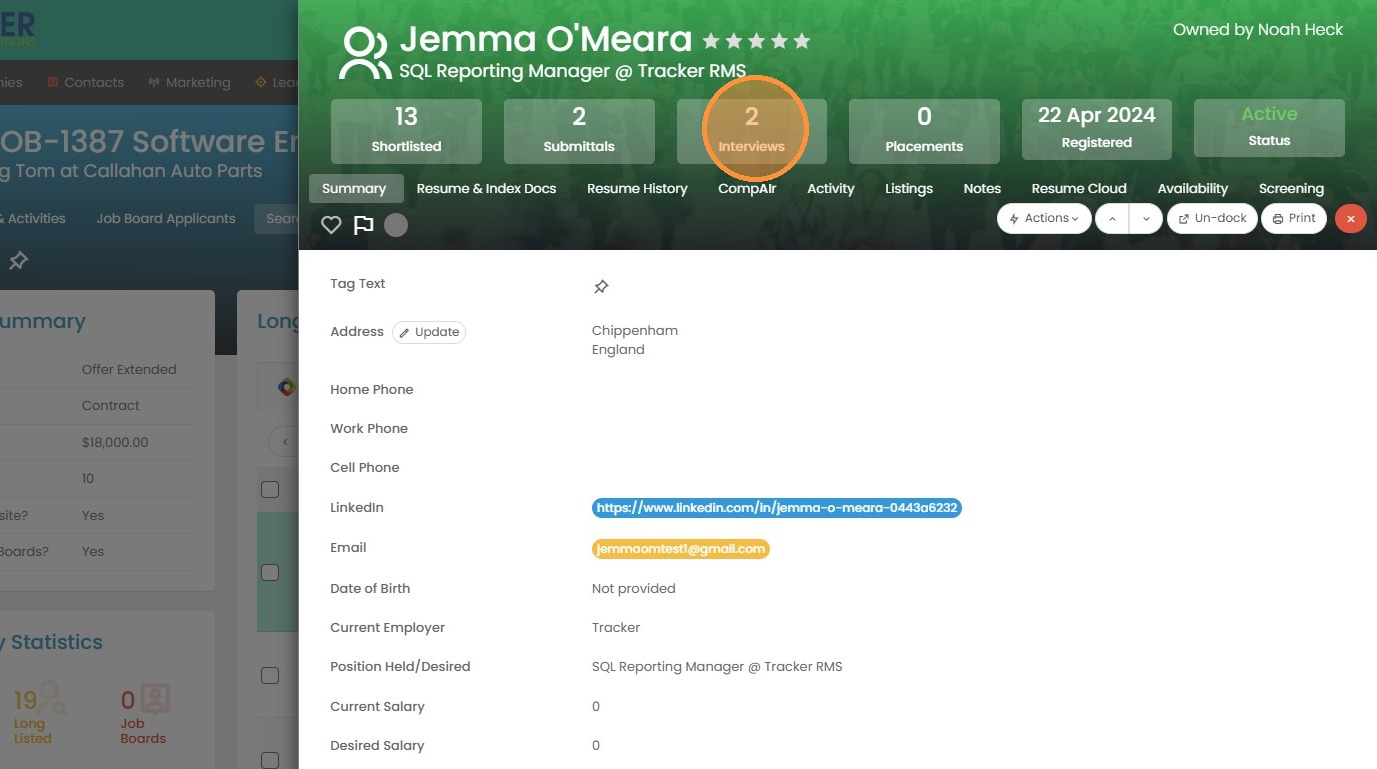Open the Availability tab

click(1193, 188)
